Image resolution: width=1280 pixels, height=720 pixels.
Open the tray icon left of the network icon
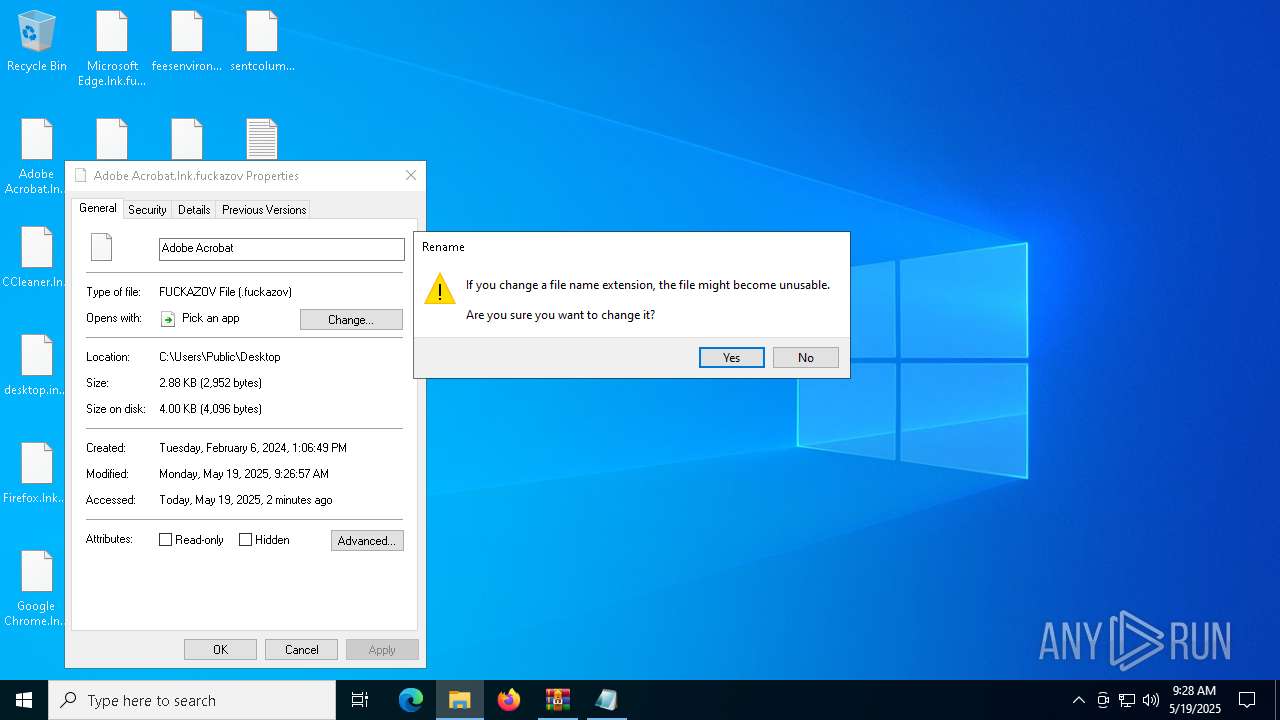(x=1103, y=700)
